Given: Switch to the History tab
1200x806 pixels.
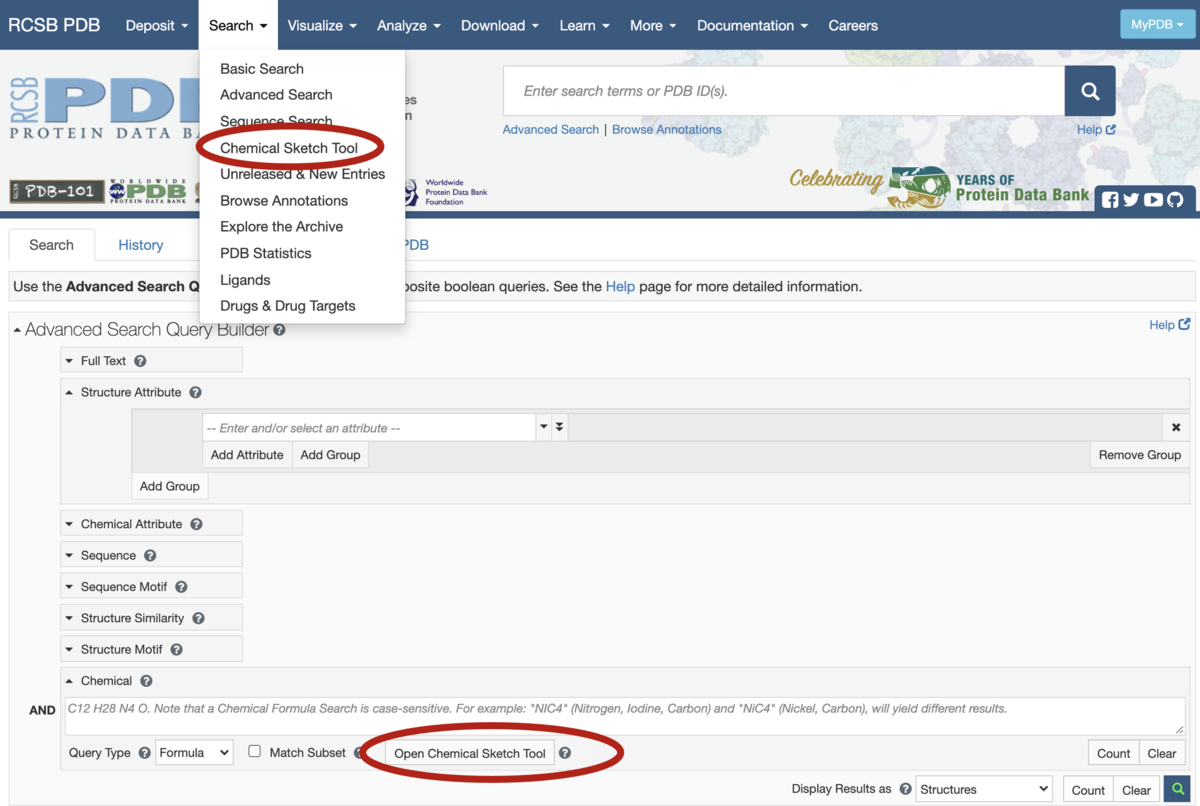Looking at the screenshot, I should coord(140,245).
